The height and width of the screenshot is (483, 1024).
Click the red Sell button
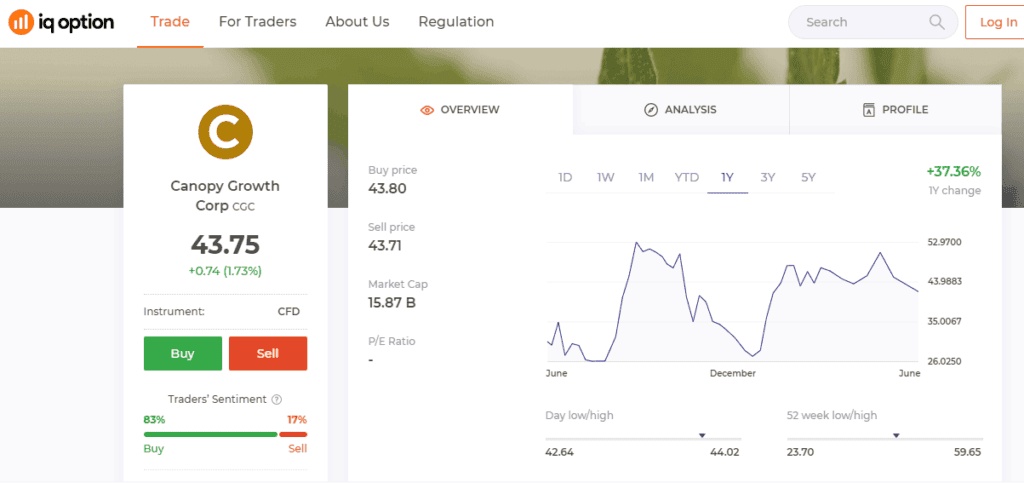pyautogui.click(x=268, y=354)
